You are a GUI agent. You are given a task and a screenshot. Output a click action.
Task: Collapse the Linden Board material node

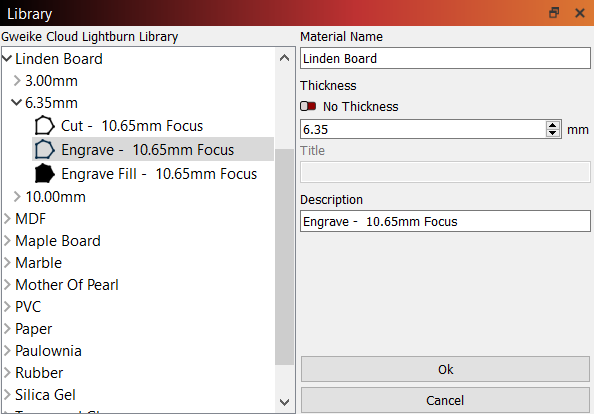[7, 58]
